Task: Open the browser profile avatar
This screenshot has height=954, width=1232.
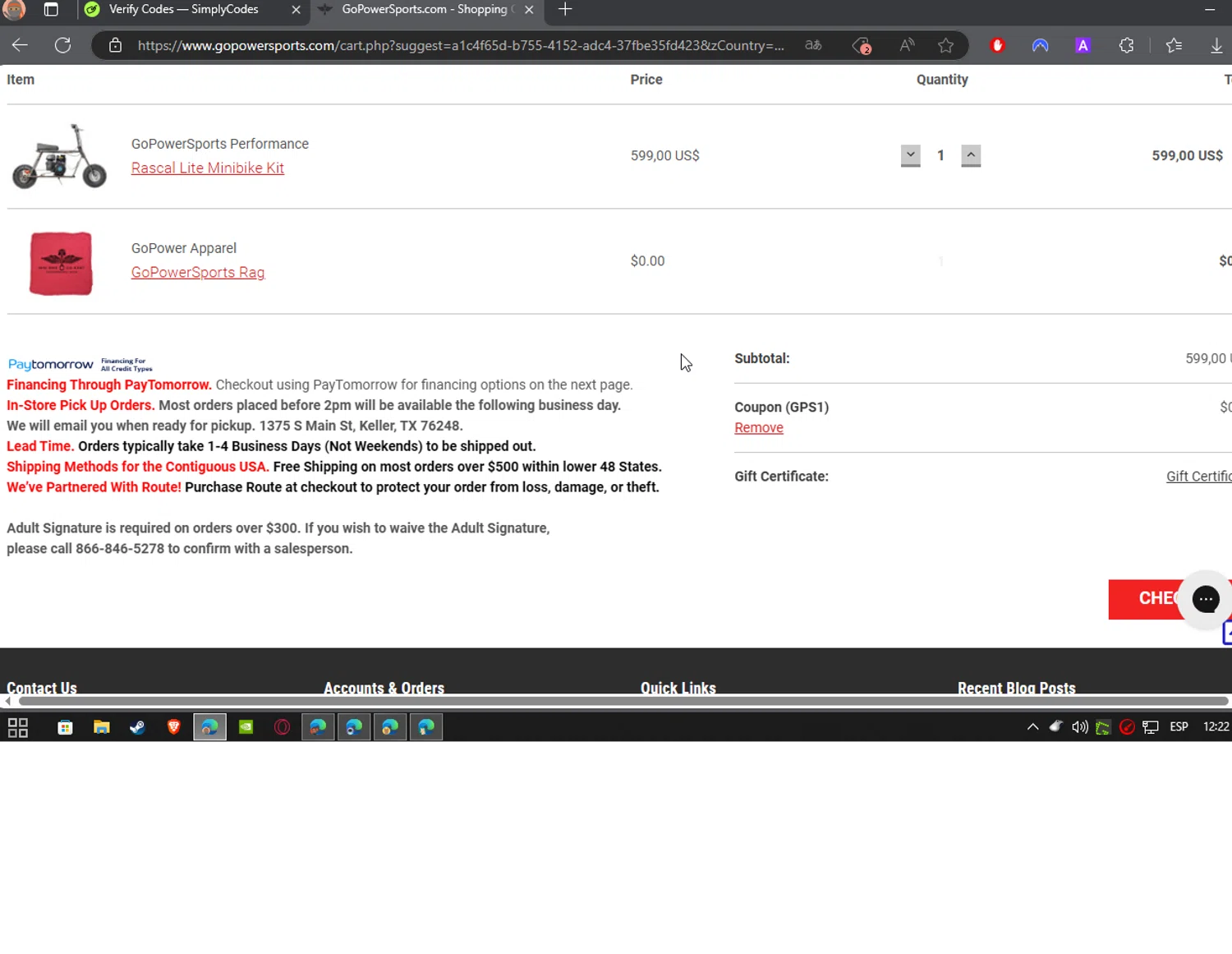Action: (x=14, y=9)
